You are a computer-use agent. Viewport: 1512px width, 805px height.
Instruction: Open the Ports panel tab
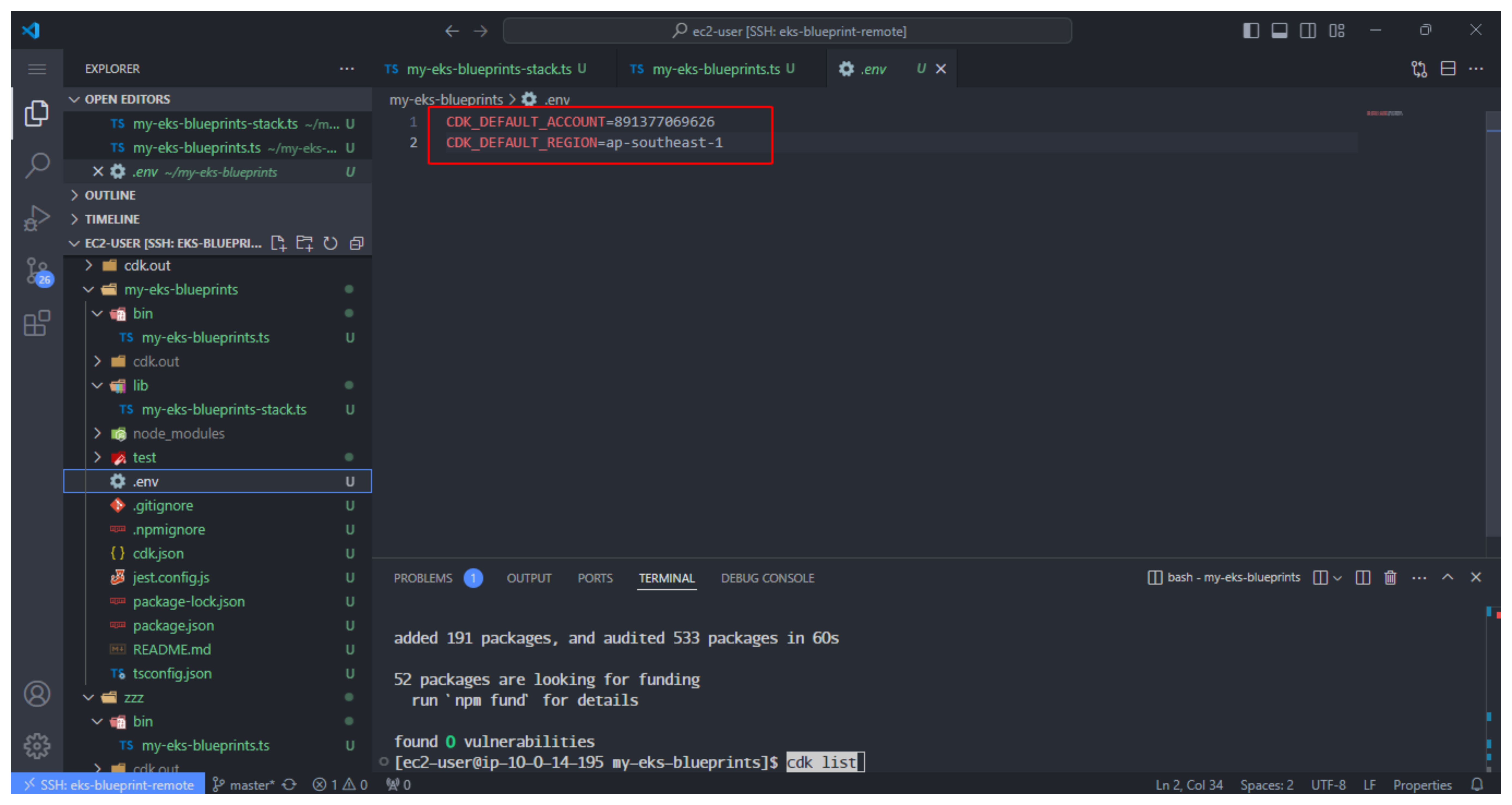coord(595,578)
